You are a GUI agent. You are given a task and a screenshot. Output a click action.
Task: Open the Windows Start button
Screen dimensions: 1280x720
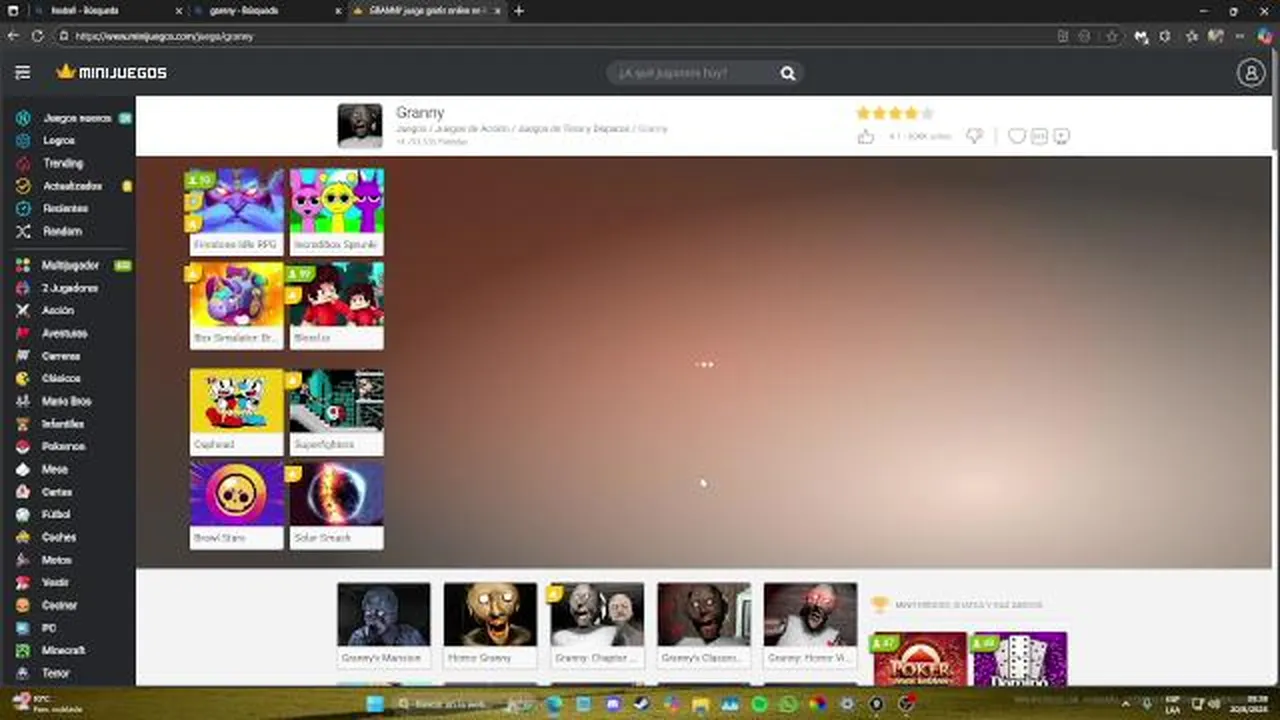pos(375,704)
